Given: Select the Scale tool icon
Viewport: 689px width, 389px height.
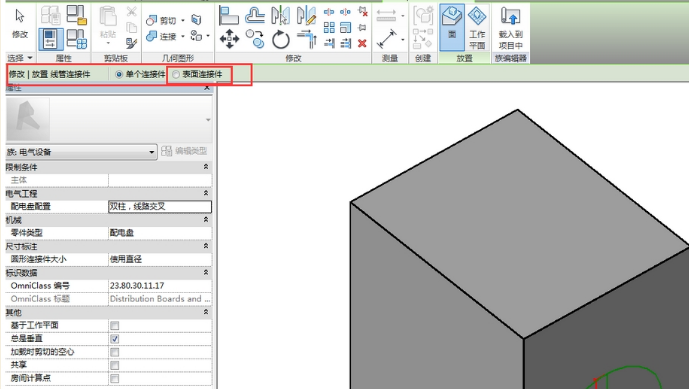Looking at the screenshot, I should 346,28.
